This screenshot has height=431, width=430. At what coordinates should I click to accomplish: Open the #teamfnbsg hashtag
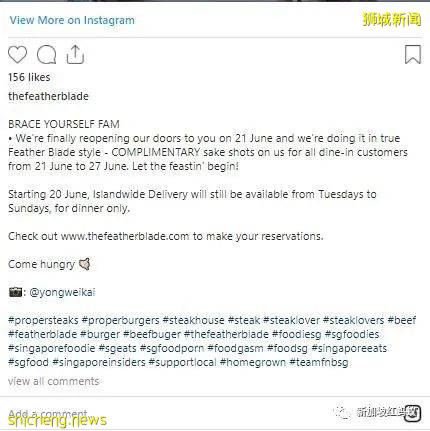(x=319, y=362)
